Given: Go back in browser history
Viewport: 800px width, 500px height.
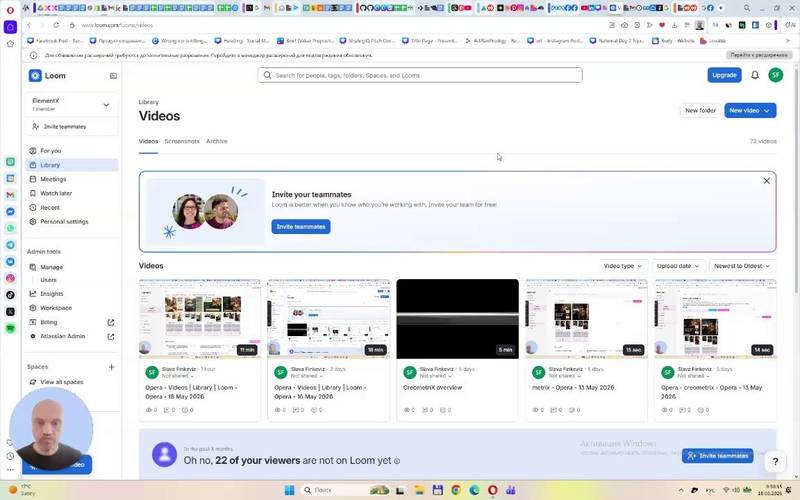Looking at the screenshot, I should [x=29, y=25].
